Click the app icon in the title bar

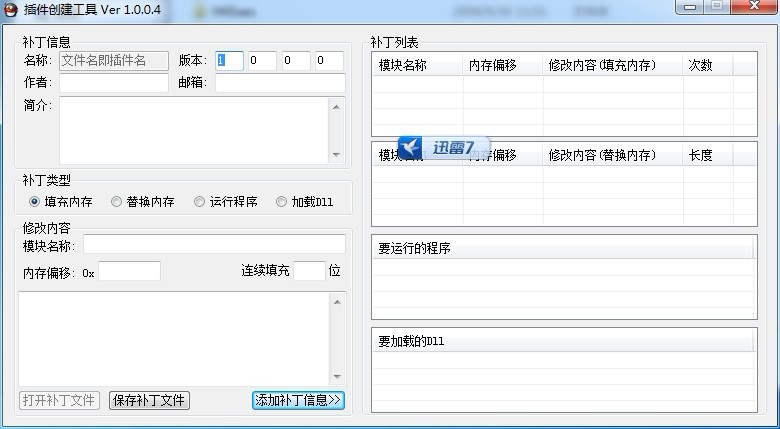pos(11,9)
